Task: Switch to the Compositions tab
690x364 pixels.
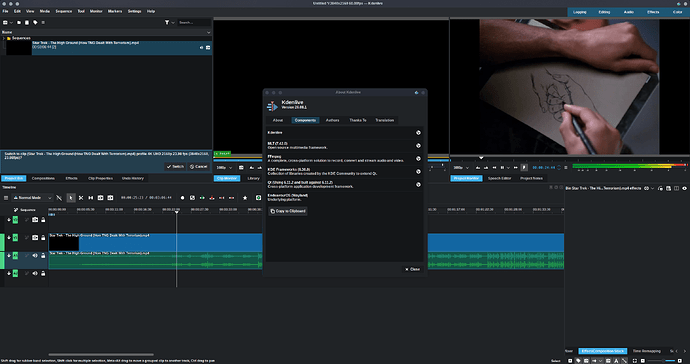Action: pyautogui.click(x=43, y=178)
